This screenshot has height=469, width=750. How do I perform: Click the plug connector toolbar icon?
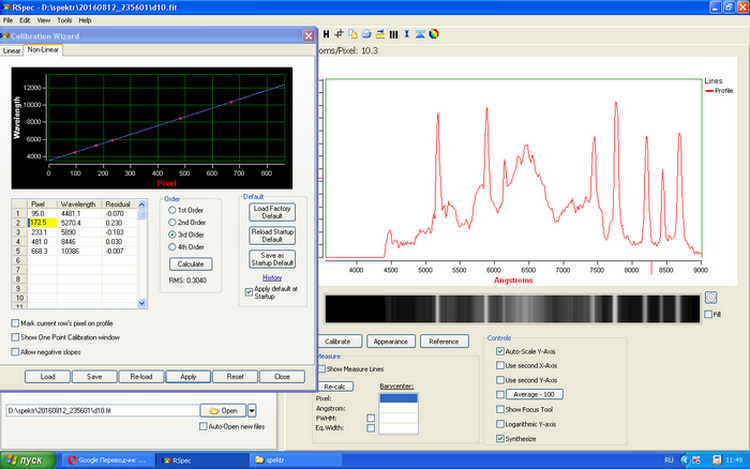[340, 34]
